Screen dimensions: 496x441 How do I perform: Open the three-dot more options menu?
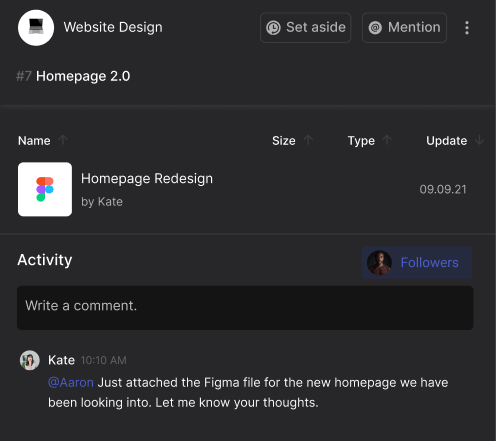(467, 28)
